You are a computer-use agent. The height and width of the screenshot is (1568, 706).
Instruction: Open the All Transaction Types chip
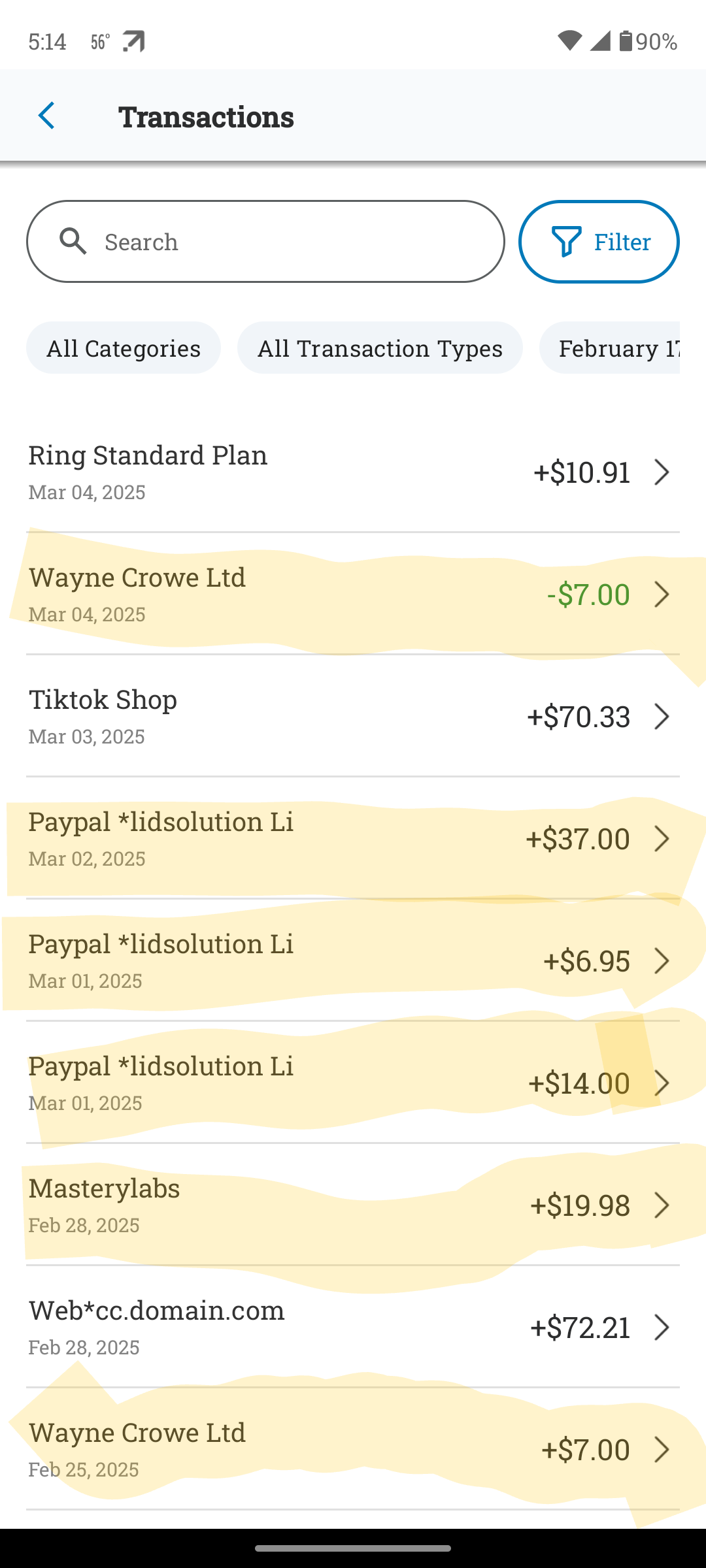pos(380,348)
